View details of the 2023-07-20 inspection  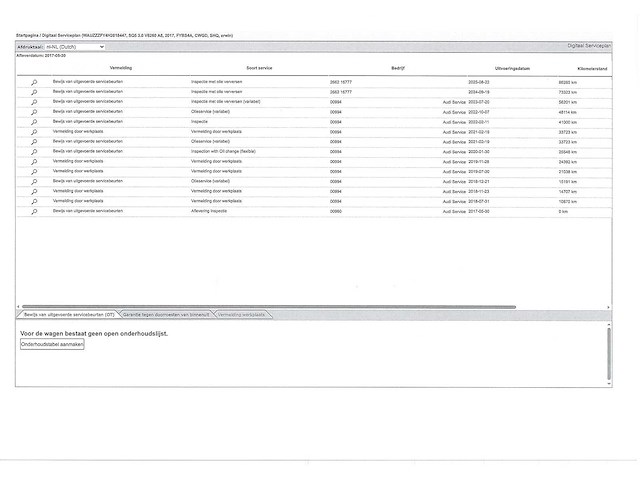(34, 101)
